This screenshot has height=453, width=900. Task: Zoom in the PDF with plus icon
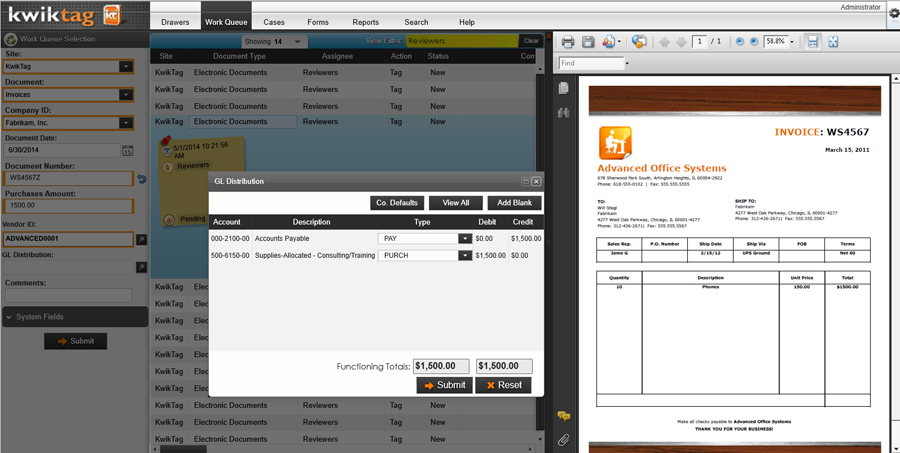click(754, 41)
